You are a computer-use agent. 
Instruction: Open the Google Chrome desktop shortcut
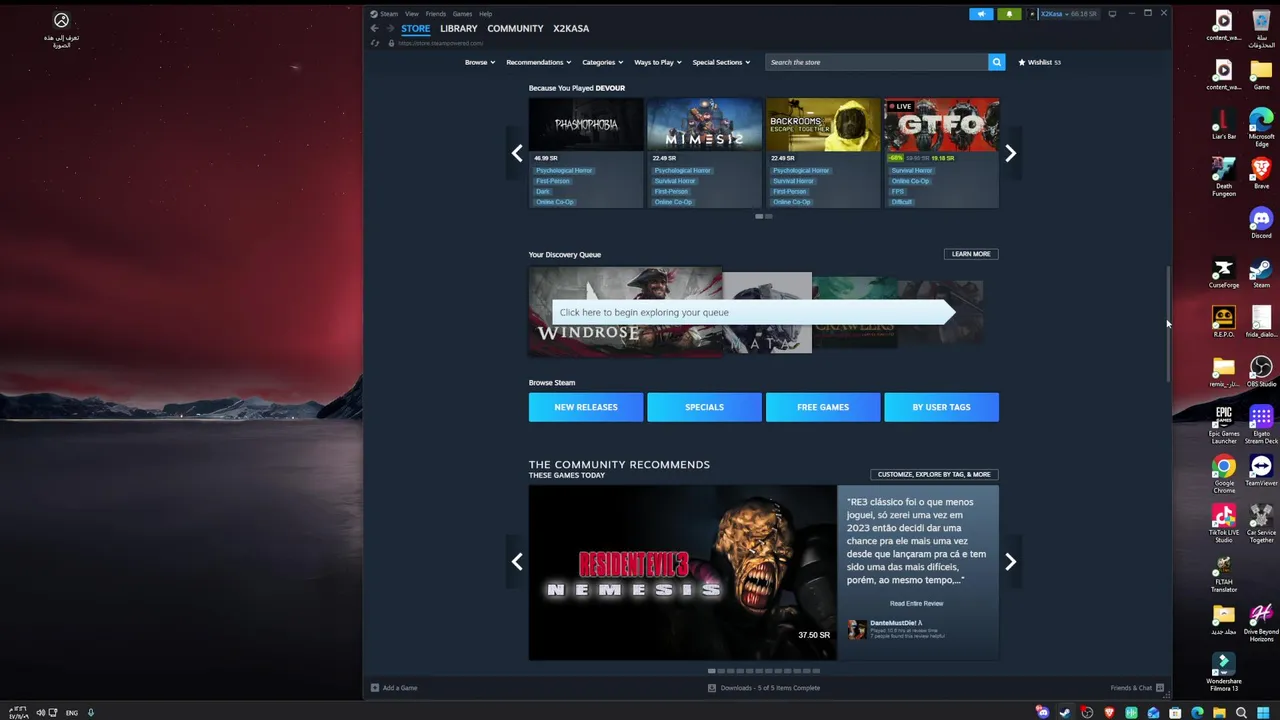[1224, 474]
